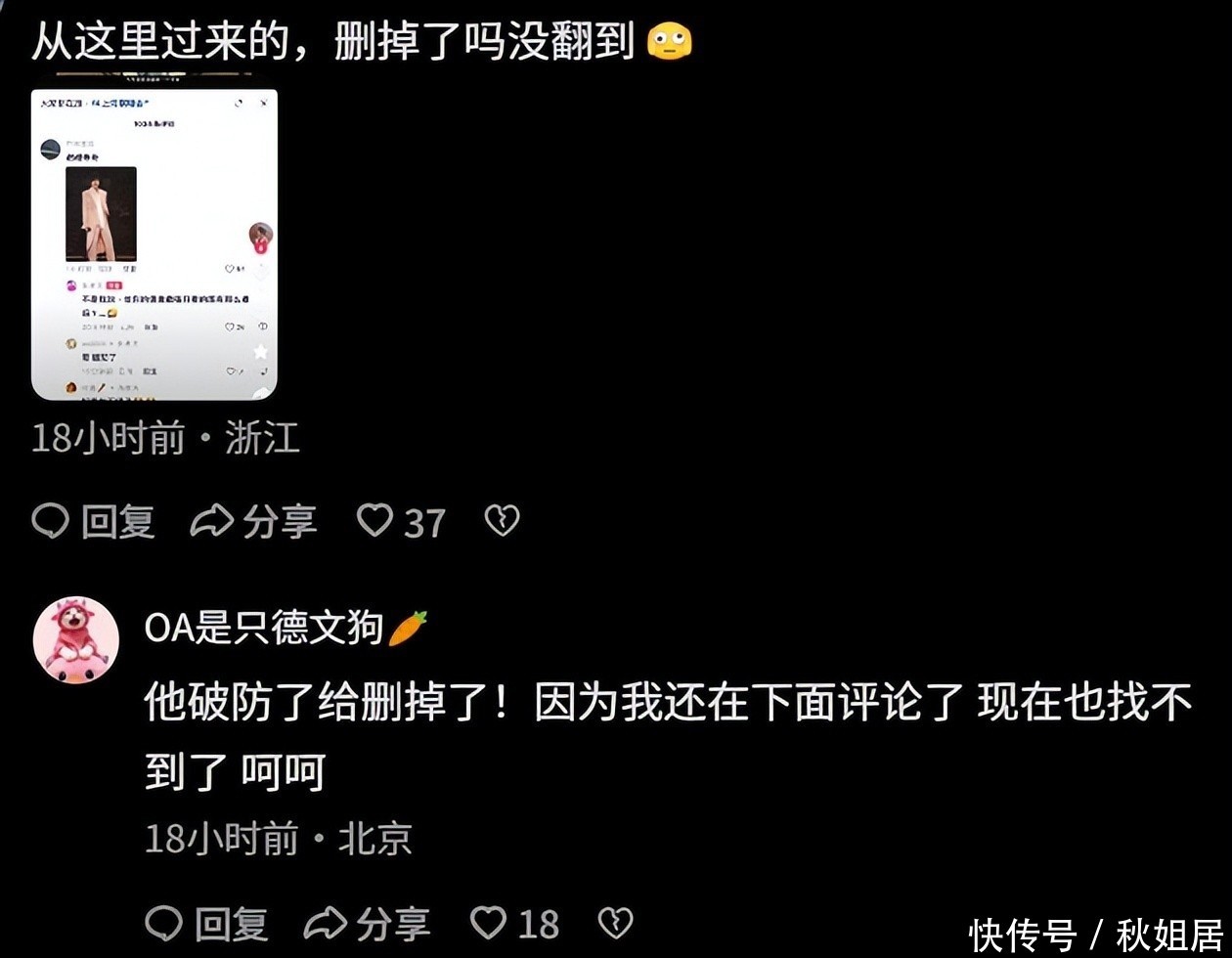
Task: Like the reply showing 18 likes
Action: [x=489, y=922]
